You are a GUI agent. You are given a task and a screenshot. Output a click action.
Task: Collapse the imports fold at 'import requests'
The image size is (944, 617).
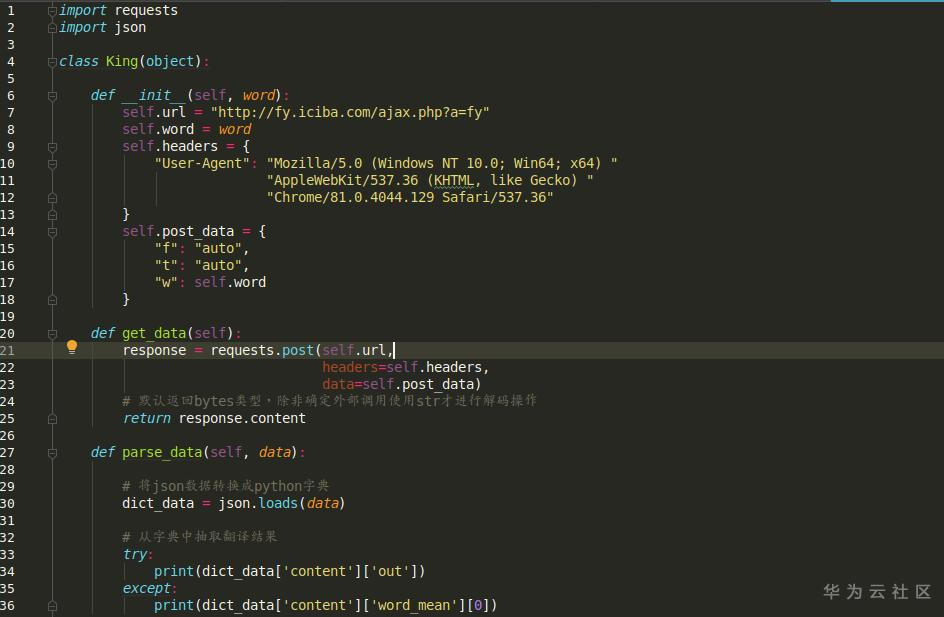point(52,10)
